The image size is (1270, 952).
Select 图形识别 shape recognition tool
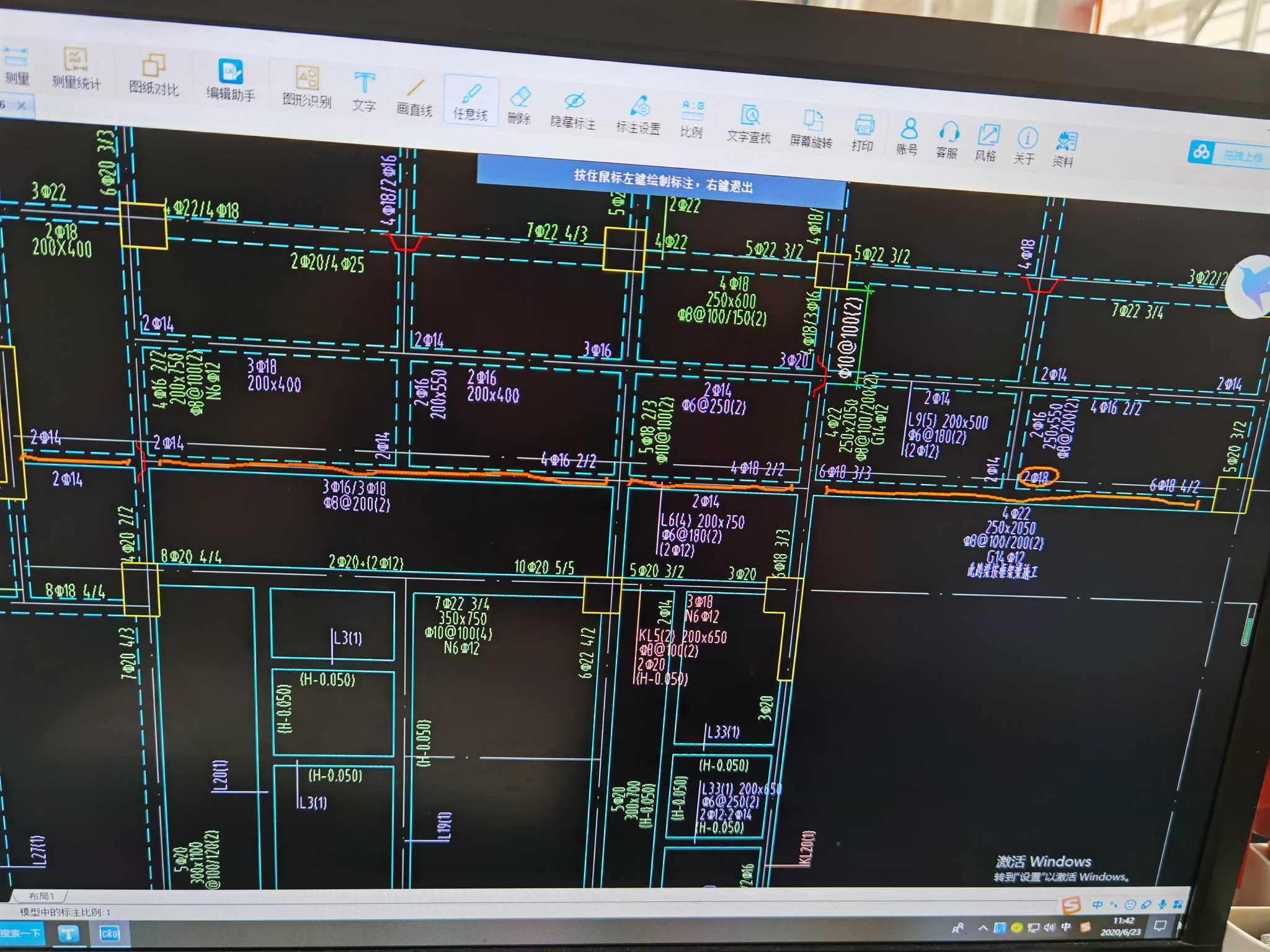[307, 87]
